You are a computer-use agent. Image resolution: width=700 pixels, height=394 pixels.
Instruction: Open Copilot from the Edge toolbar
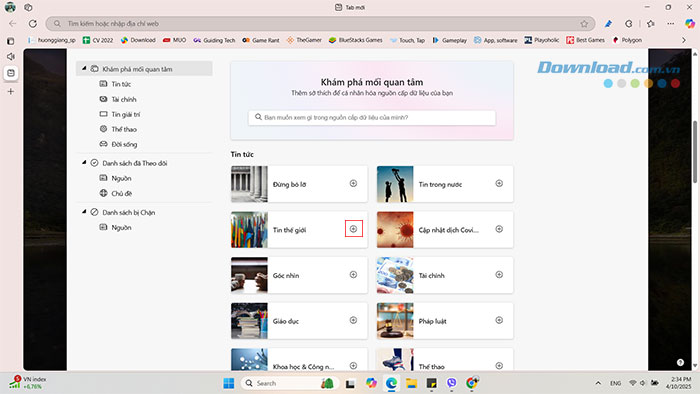690,24
